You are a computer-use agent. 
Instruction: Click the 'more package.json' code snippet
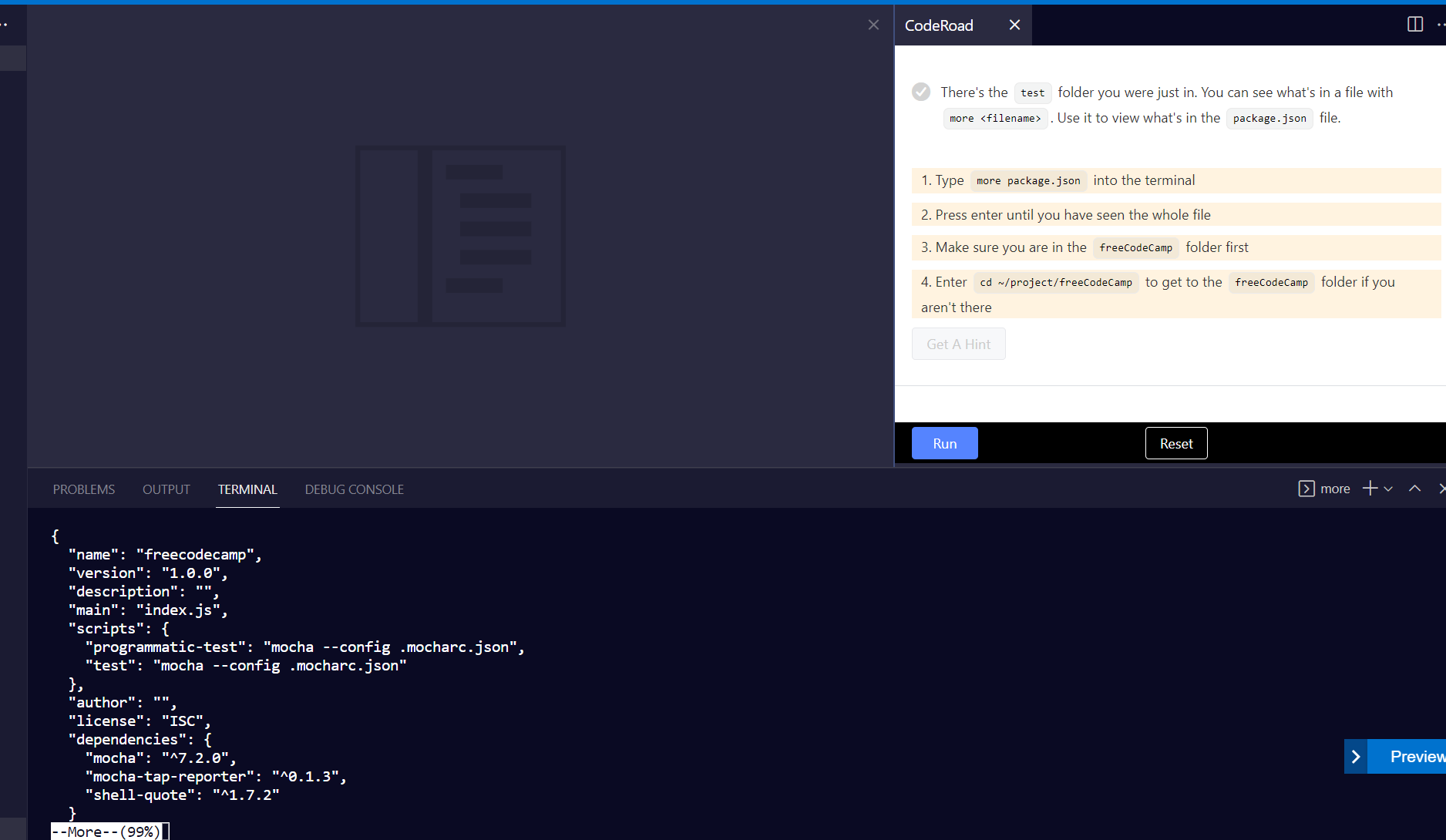[x=1028, y=180]
